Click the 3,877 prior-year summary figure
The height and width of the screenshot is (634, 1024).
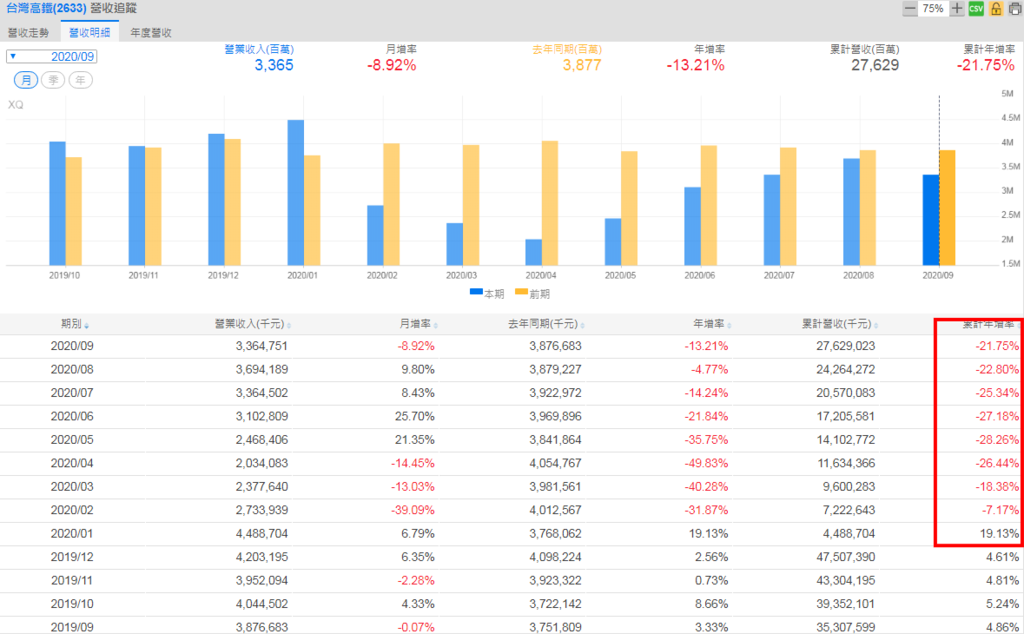pos(582,65)
